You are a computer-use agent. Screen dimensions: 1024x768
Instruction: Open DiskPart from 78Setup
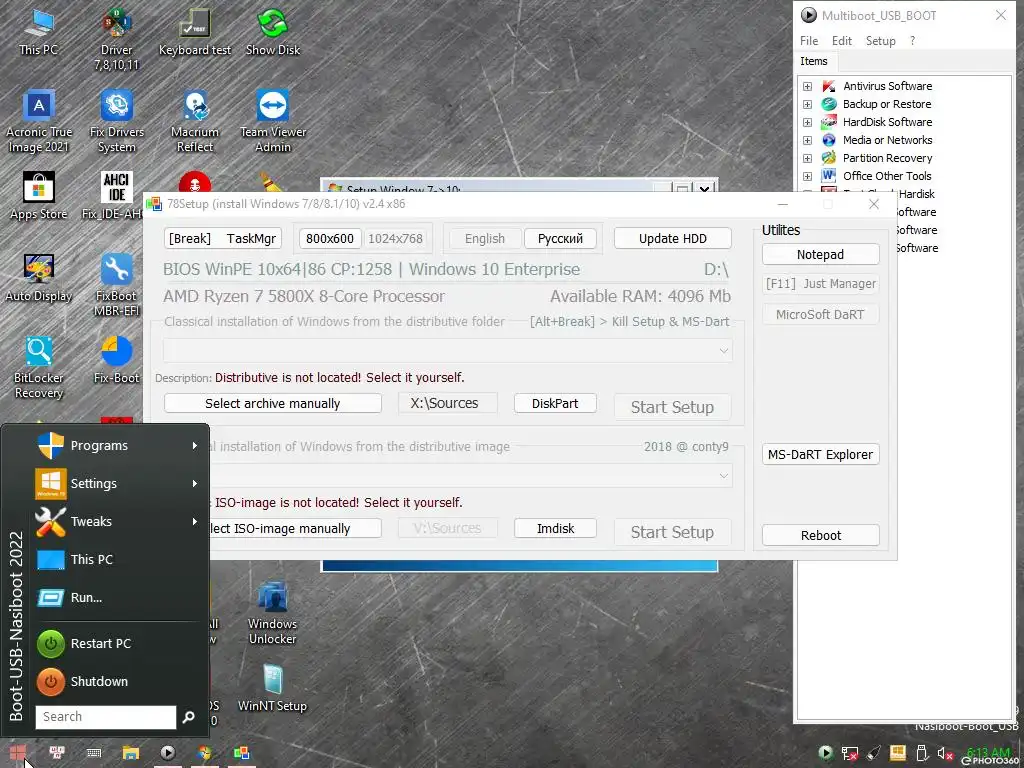[x=555, y=403]
